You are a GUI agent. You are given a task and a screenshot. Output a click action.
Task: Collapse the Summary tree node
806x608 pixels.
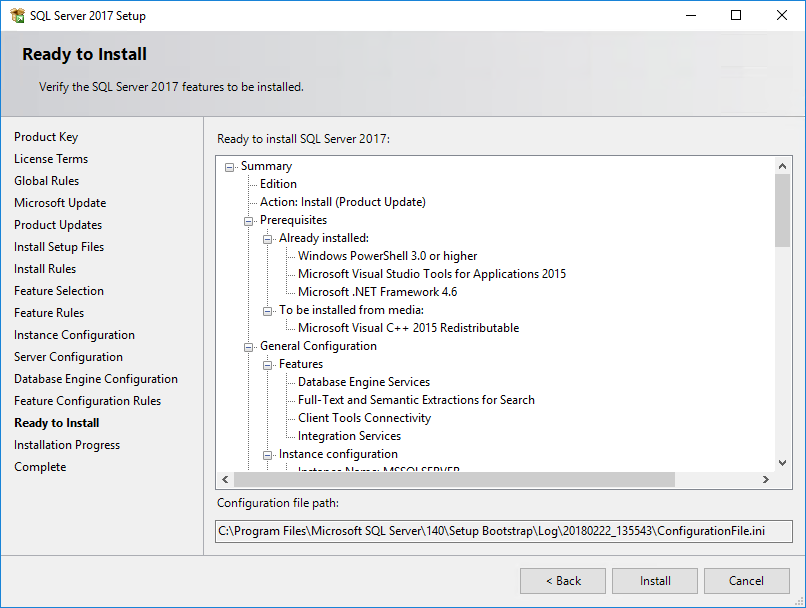(x=230, y=167)
